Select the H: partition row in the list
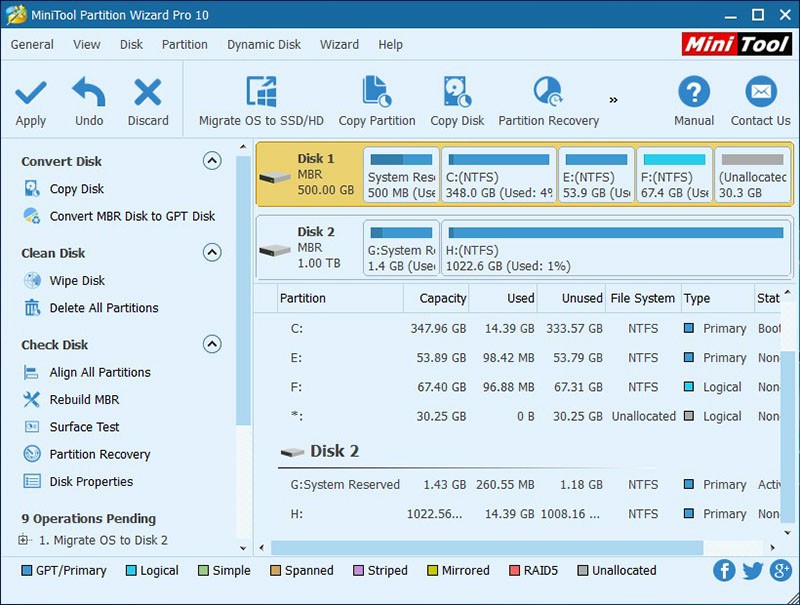The height and width of the screenshot is (605, 800). 517,514
